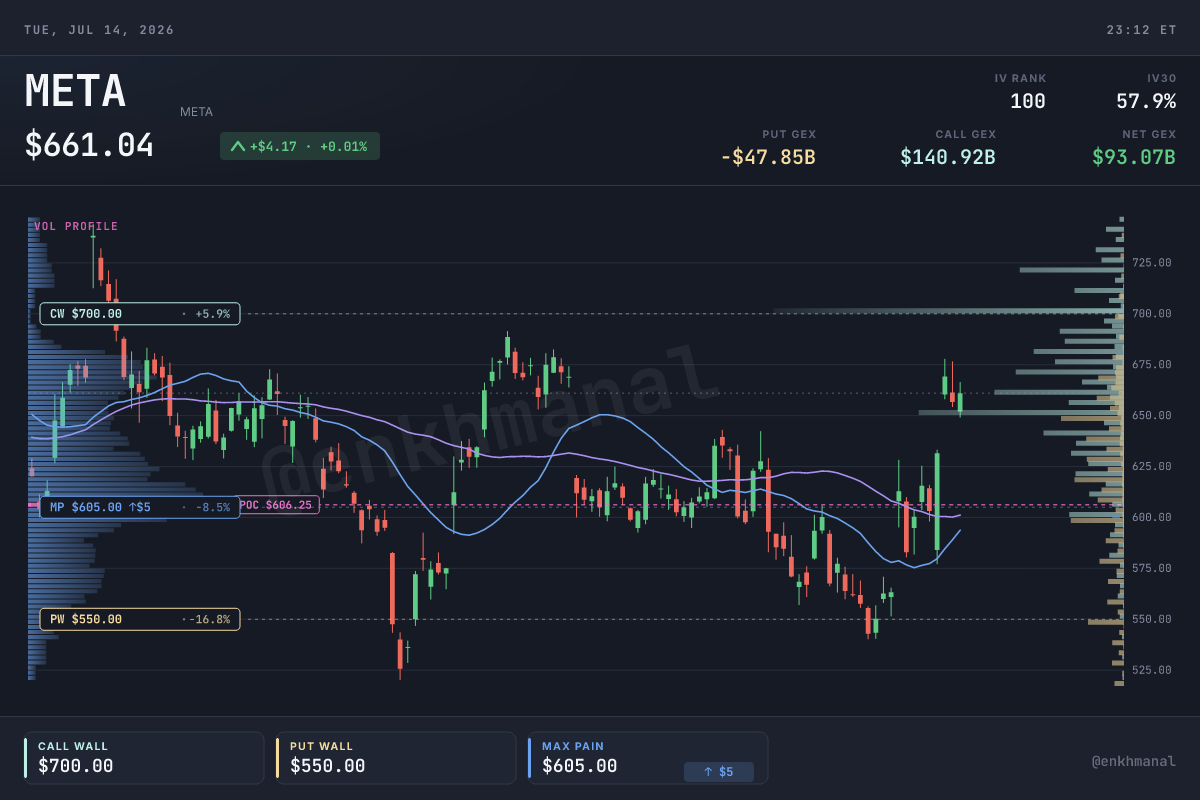Open the MAX PAIN $605.00 summary card
This screenshot has width=1200, height=800.
click(648, 757)
